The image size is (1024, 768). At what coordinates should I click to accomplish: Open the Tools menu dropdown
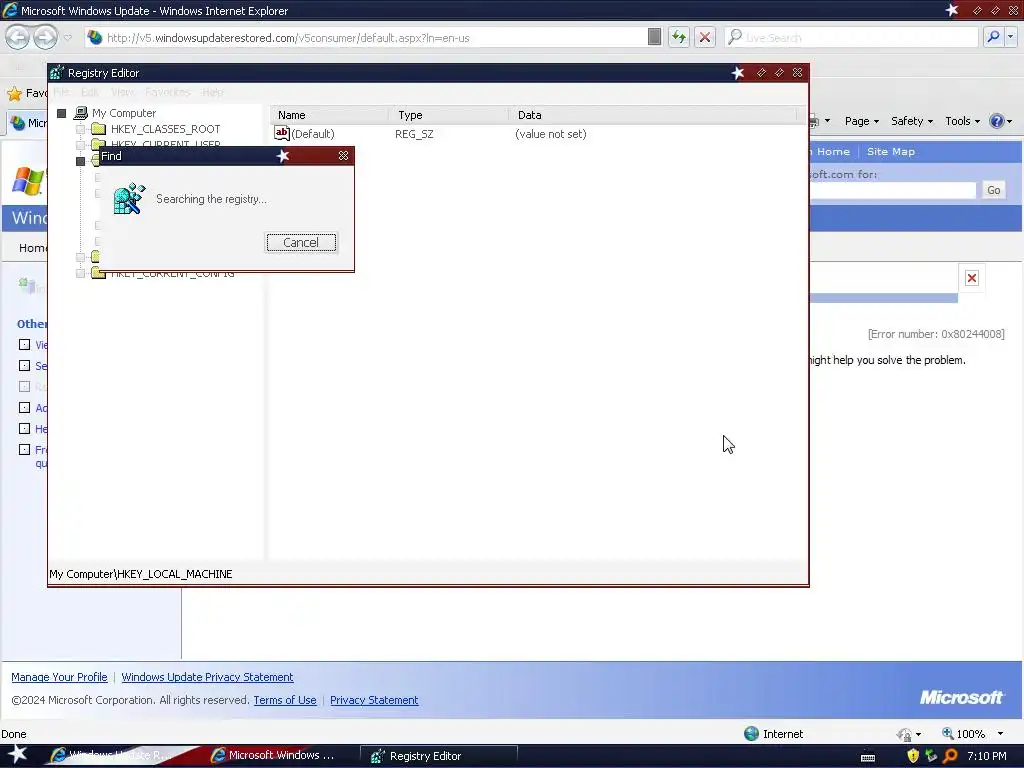963,121
